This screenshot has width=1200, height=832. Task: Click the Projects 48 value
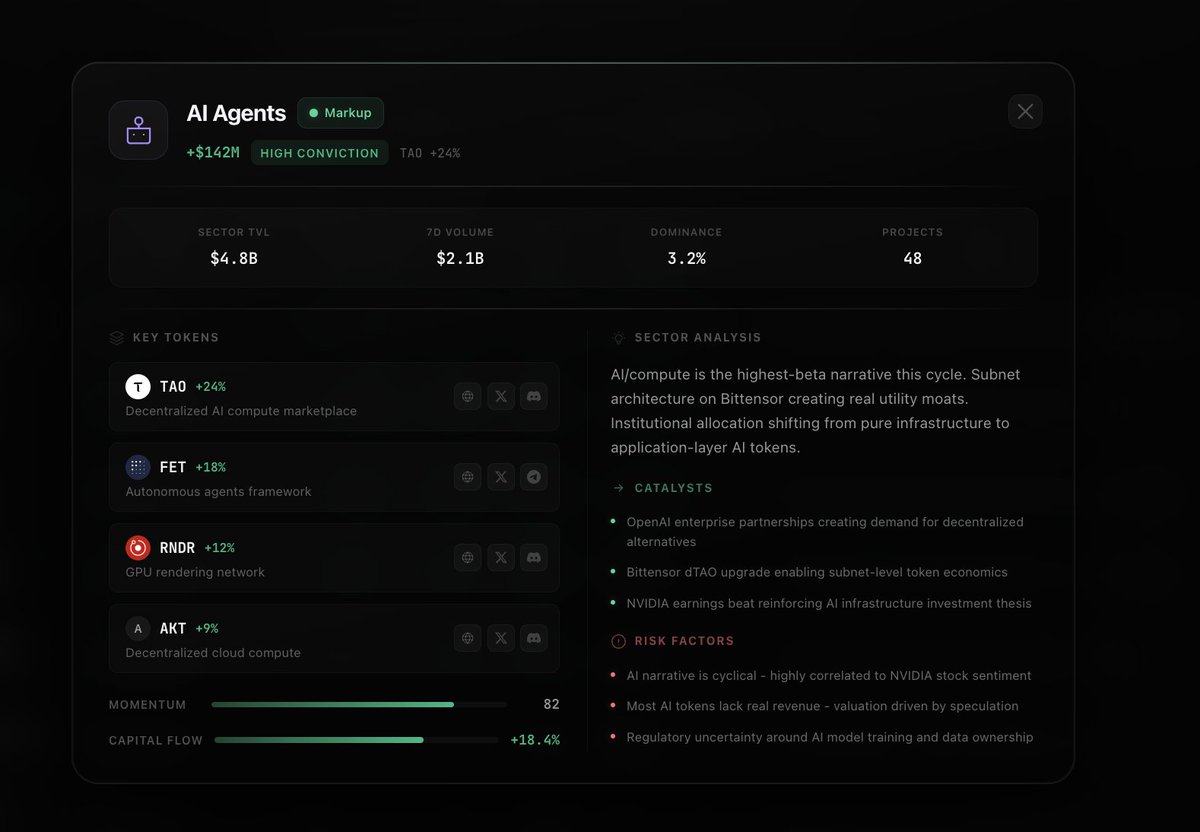912,258
